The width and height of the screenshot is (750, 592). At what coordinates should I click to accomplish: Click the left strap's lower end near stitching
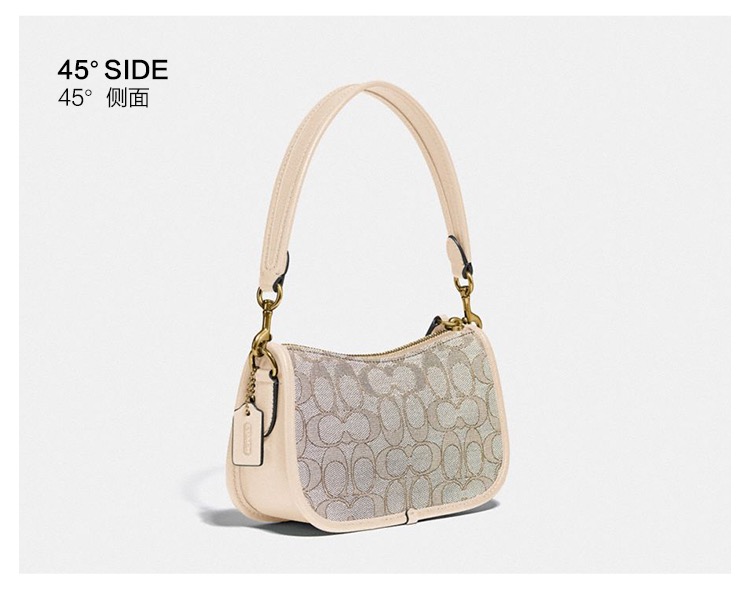pyautogui.click(x=274, y=268)
